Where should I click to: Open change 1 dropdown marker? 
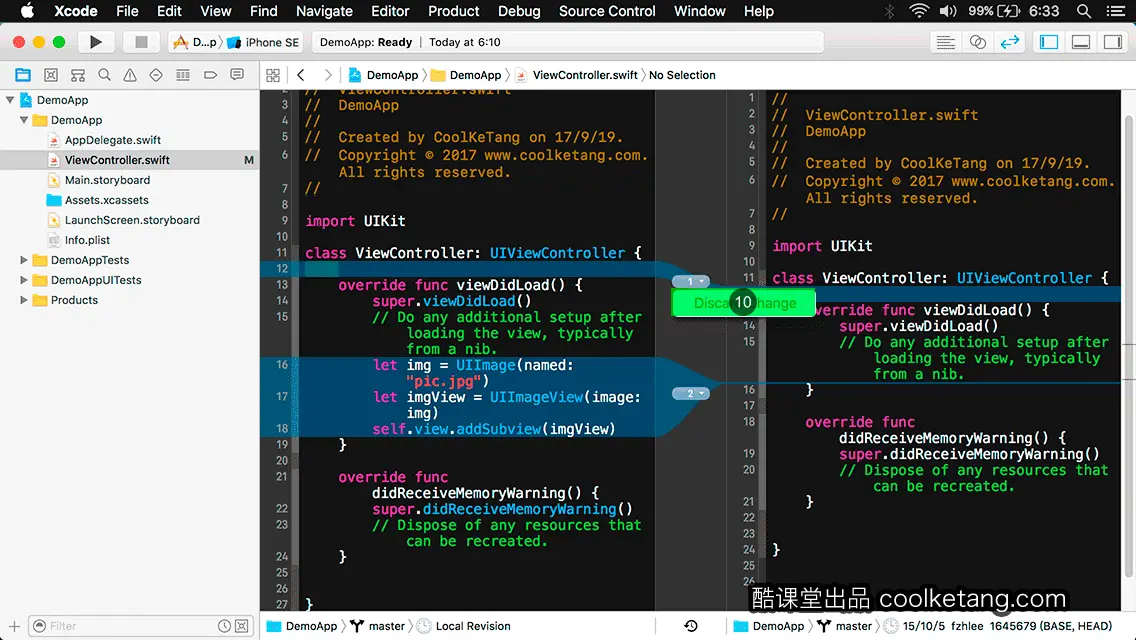pyautogui.click(x=690, y=281)
